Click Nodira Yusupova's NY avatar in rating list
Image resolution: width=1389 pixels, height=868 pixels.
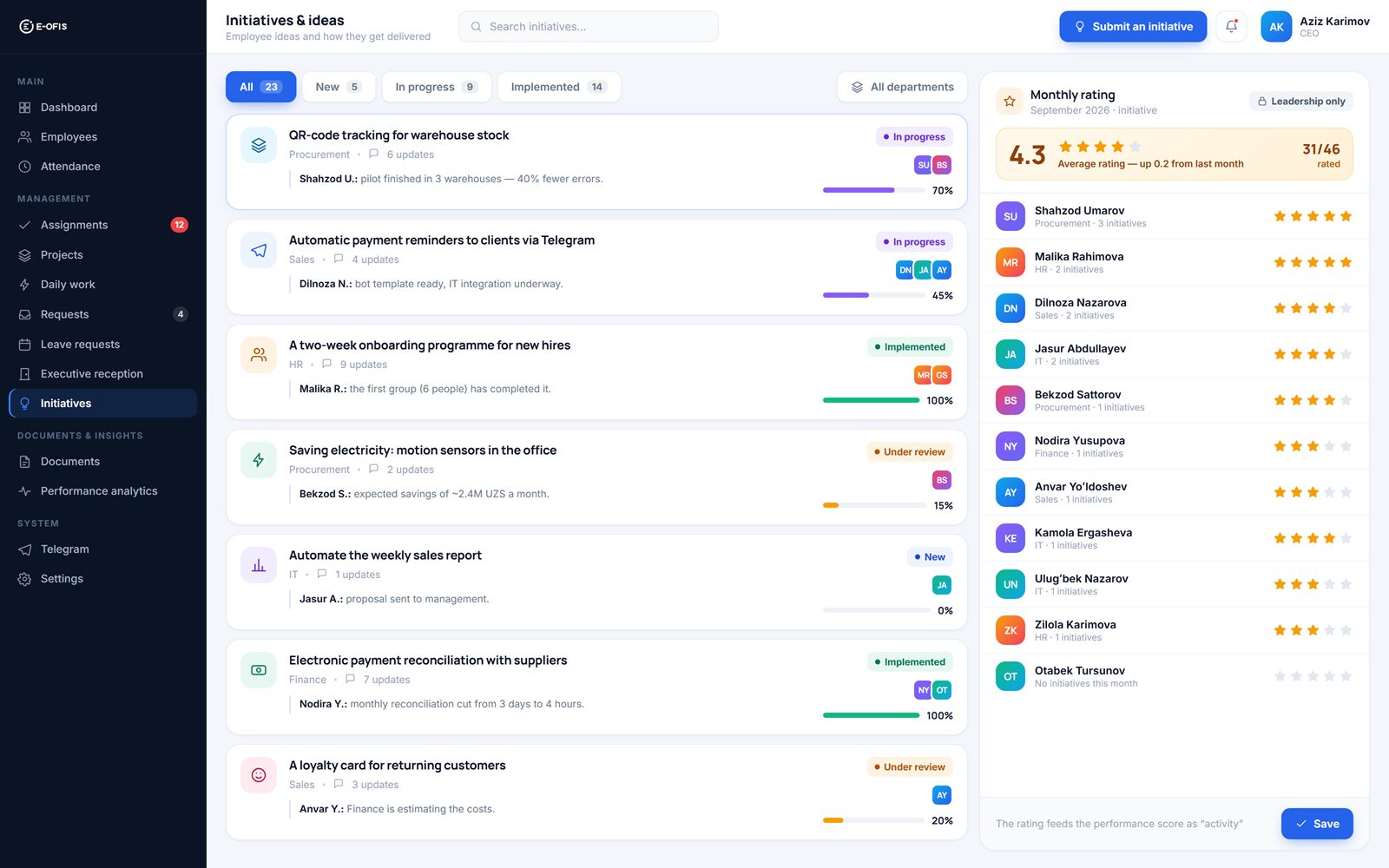(x=1010, y=446)
